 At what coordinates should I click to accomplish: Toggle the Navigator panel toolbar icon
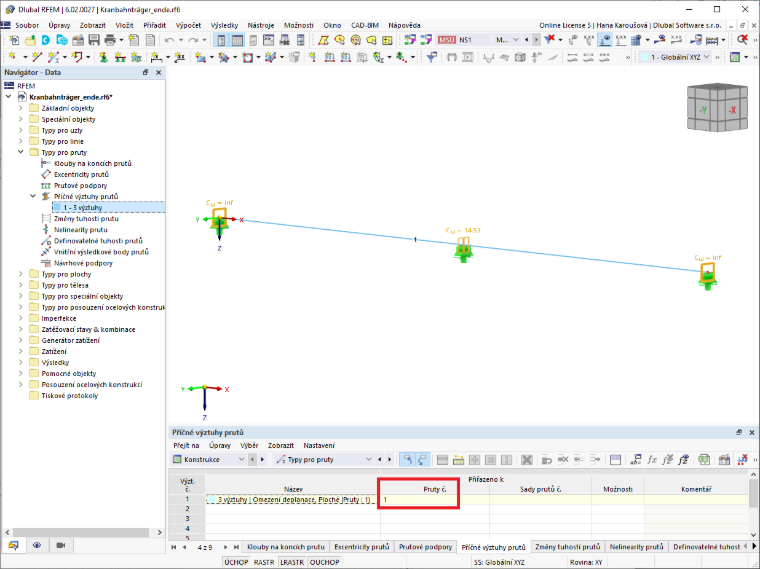coord(222,40)
